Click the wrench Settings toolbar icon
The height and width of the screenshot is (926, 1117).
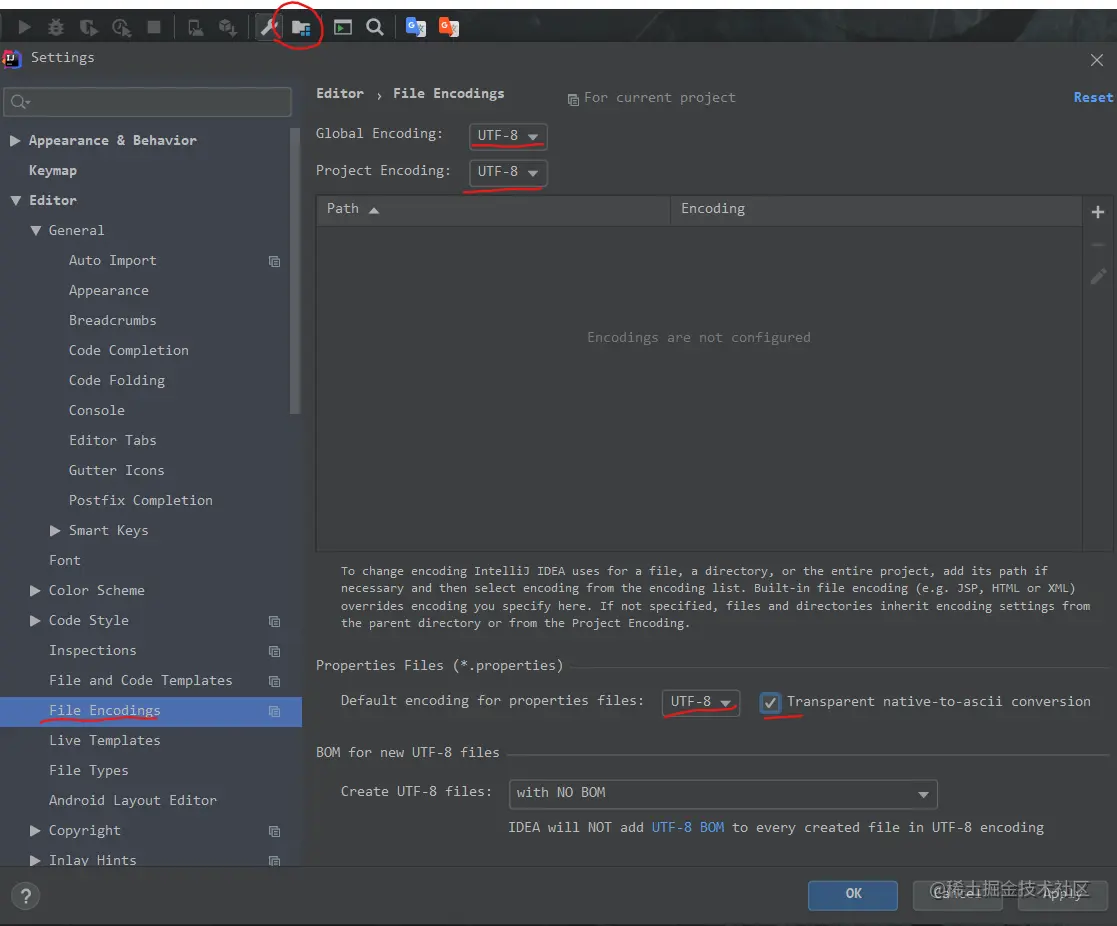(x=269, y=27)
